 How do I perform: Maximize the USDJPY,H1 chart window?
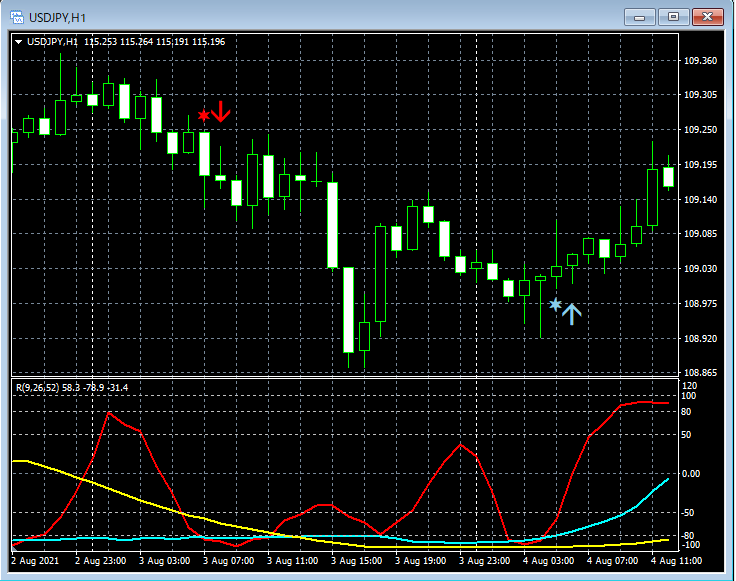pos(673,17)
